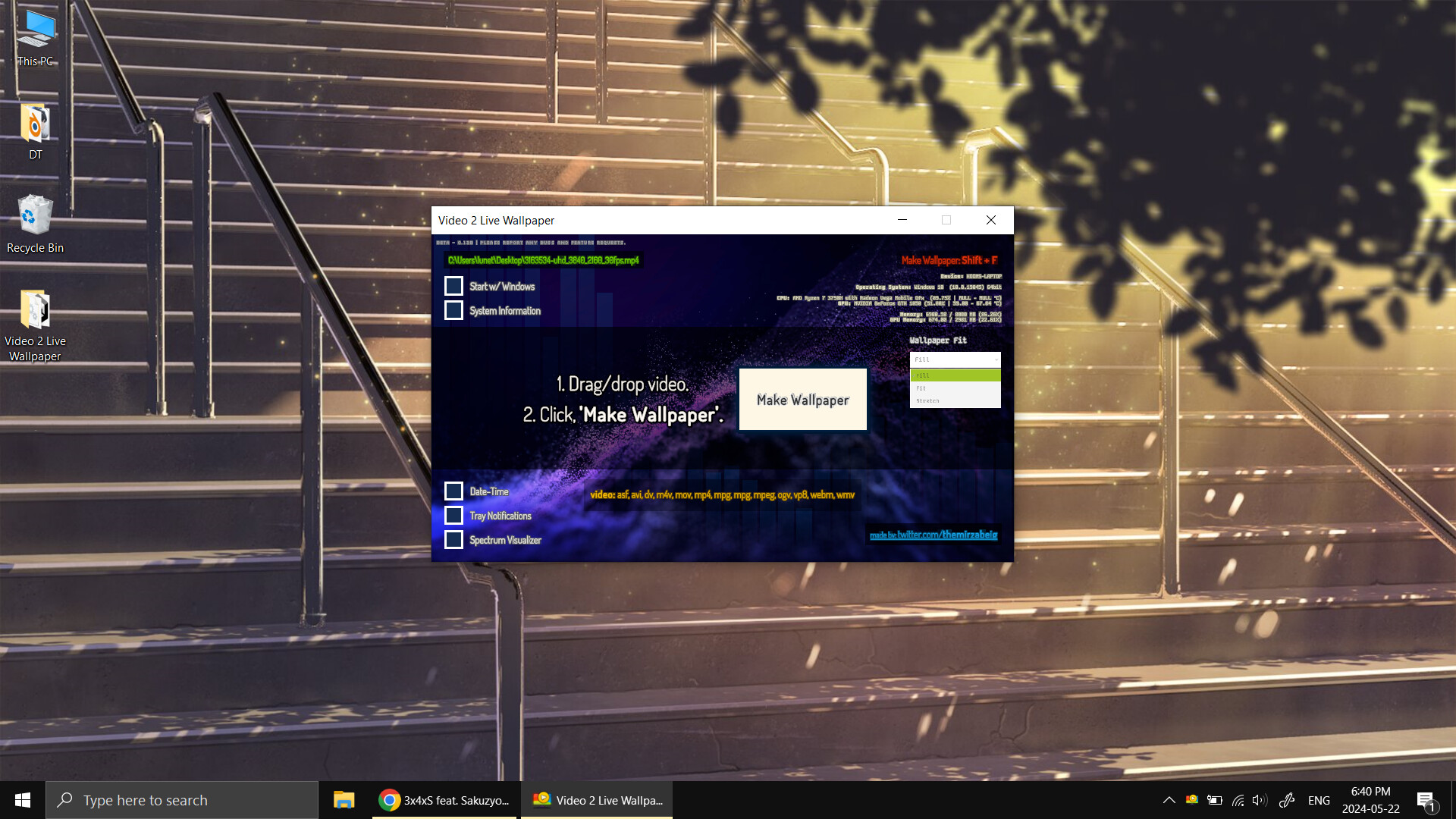Viewport: 1456px width, 819px height.
Task: Check the Spectrum Visualizer option
Action: [x=453, y=539]
